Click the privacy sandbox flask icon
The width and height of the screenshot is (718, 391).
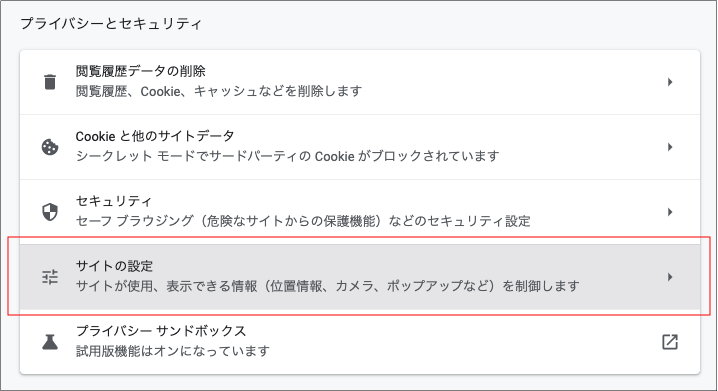coord(50,342)
